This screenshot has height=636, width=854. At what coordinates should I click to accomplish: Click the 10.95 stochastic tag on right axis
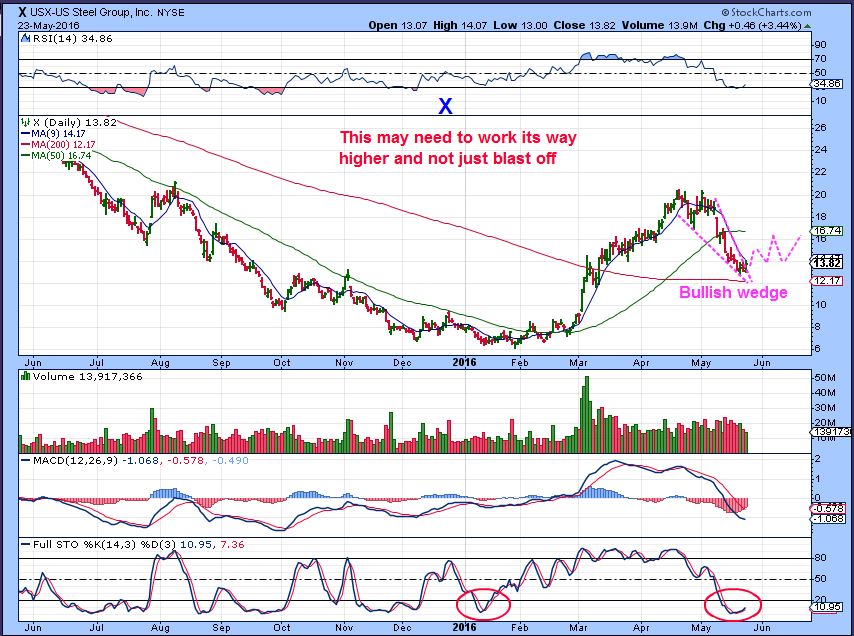point(827,607)
